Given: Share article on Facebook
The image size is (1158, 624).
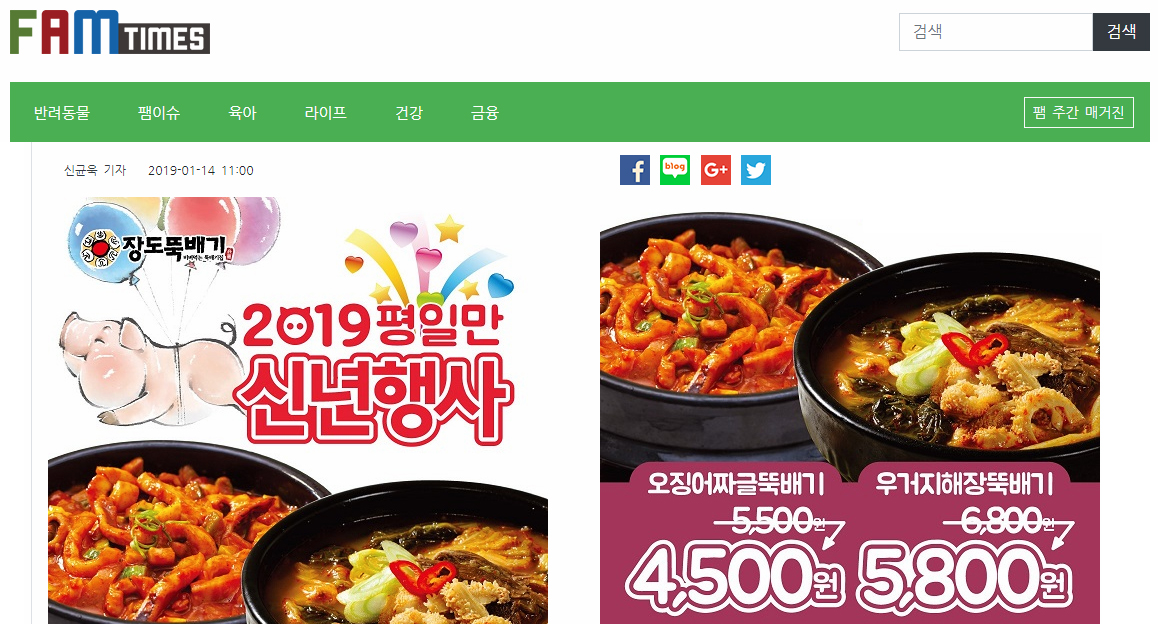Looking at the screenshot, I should (x=634, y=170).
